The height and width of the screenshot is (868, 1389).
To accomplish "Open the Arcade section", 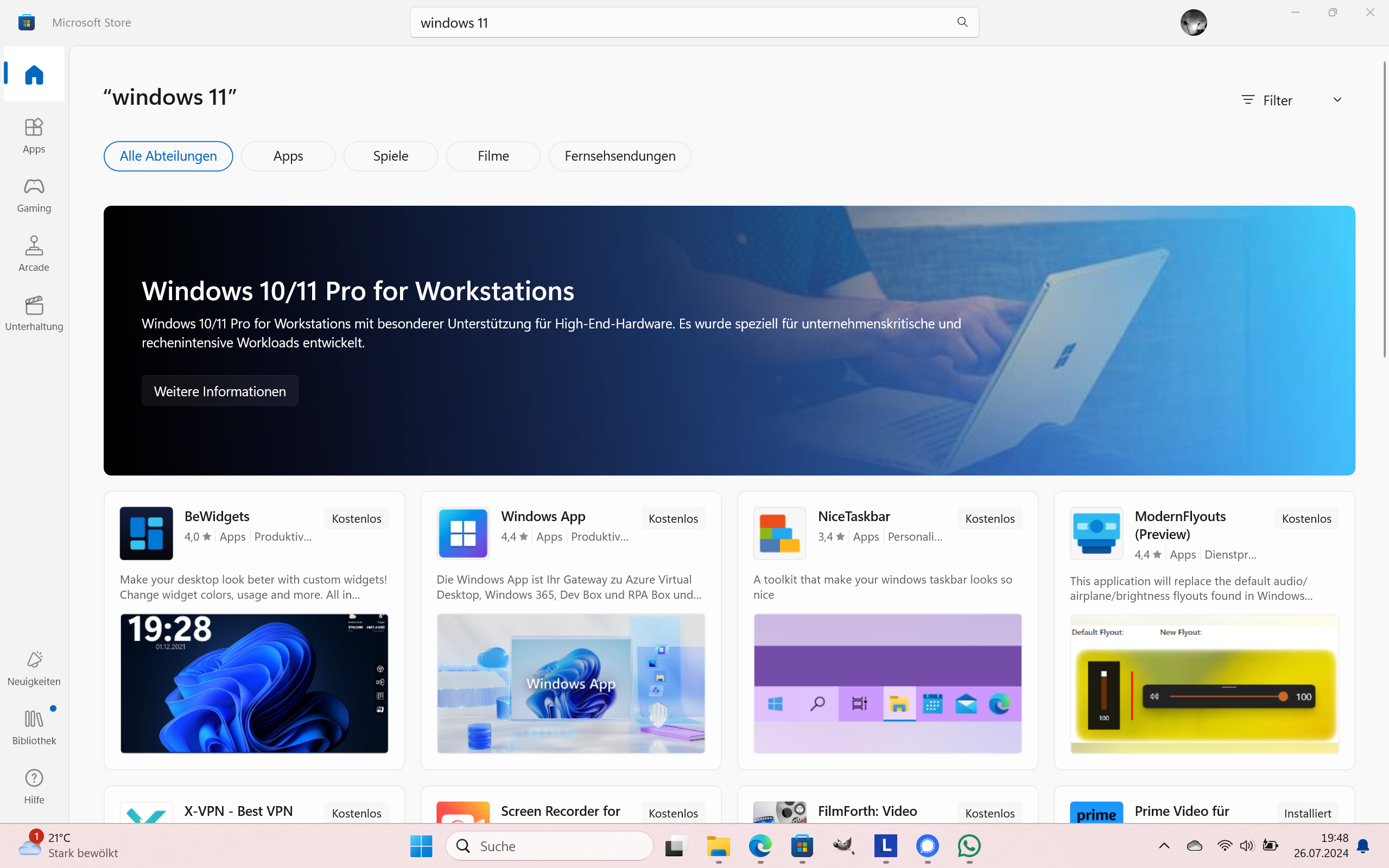I will pyautogui.click(x=34, y=254).
